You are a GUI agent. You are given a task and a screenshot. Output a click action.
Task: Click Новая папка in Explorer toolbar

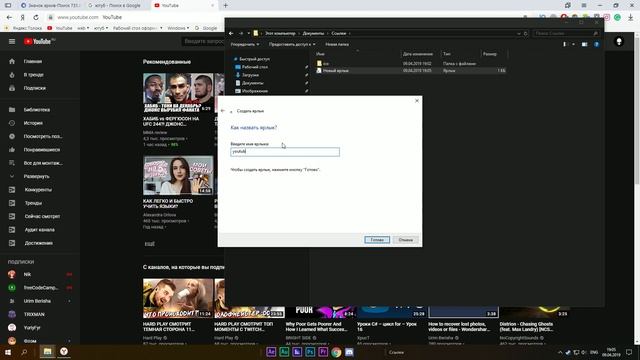(x=337, y=44)
